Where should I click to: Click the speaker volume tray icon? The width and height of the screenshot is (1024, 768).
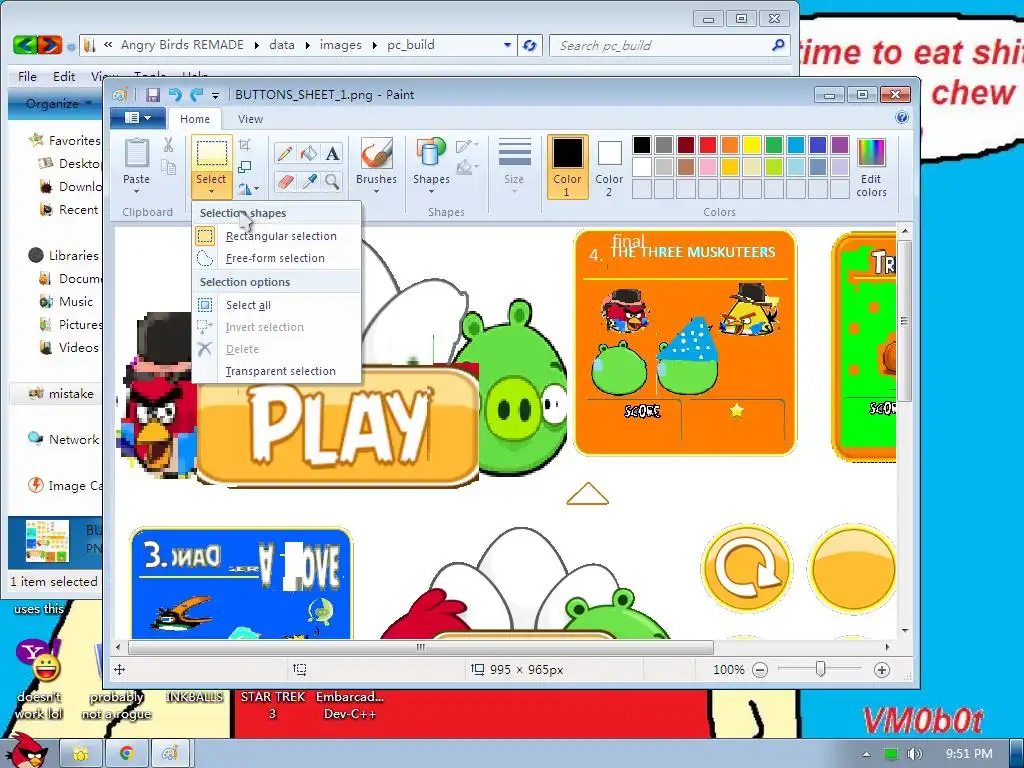[915, 754]
